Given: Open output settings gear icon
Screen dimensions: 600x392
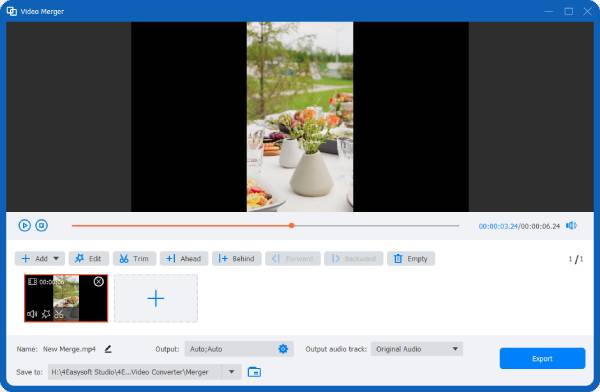Looking at the screenshot, I should click(x=283, y=349).
